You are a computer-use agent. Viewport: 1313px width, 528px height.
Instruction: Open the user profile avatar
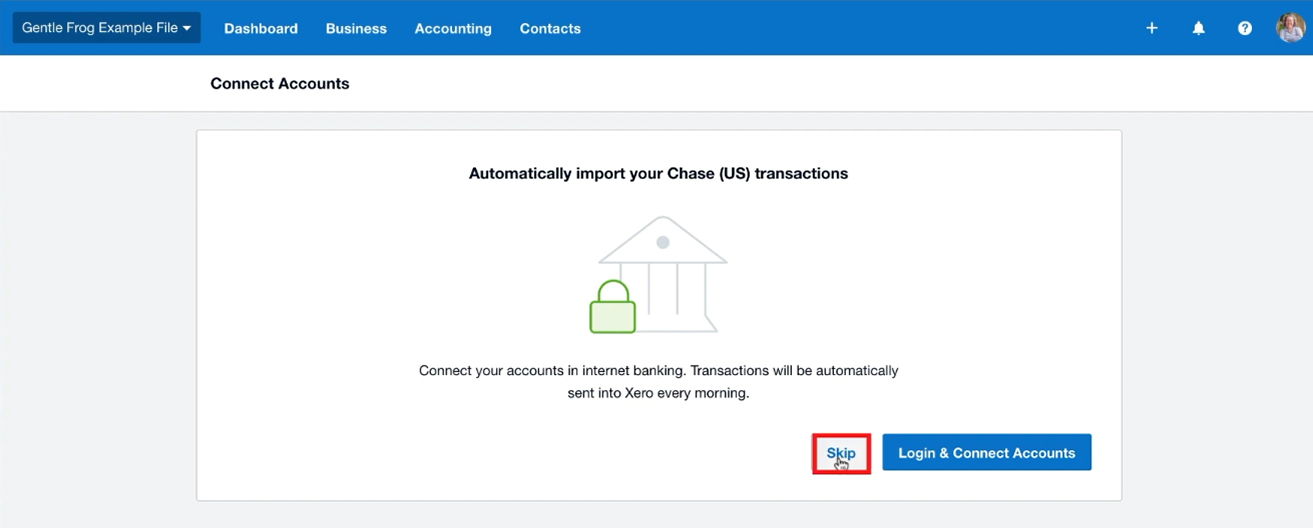(x=1291, y=28)
